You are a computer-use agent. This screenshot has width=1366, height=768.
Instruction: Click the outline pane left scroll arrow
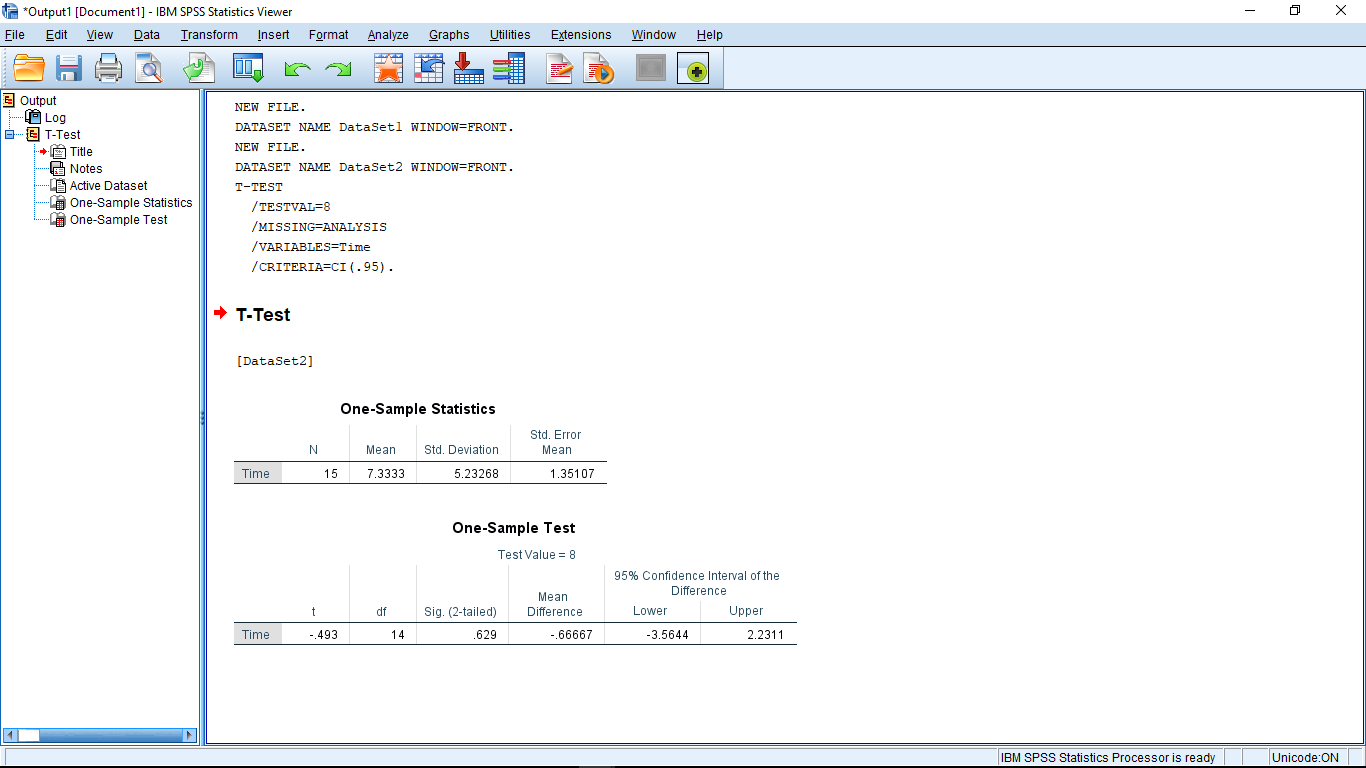[10, 735]
